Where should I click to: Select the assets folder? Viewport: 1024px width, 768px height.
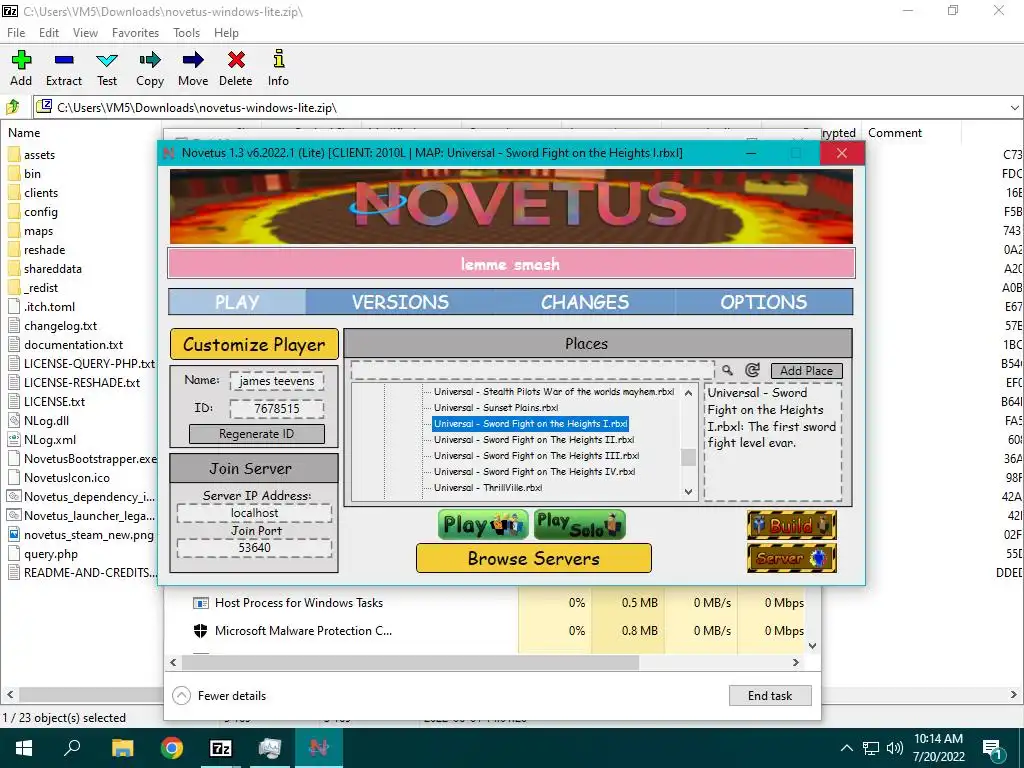point(31,155)
